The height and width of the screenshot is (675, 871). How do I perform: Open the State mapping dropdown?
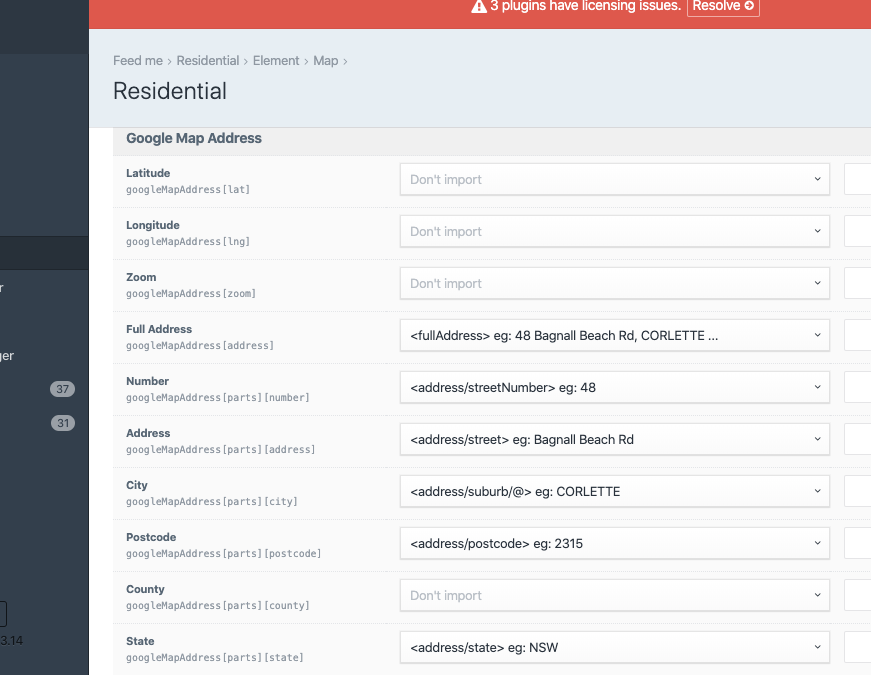(614, 647)
